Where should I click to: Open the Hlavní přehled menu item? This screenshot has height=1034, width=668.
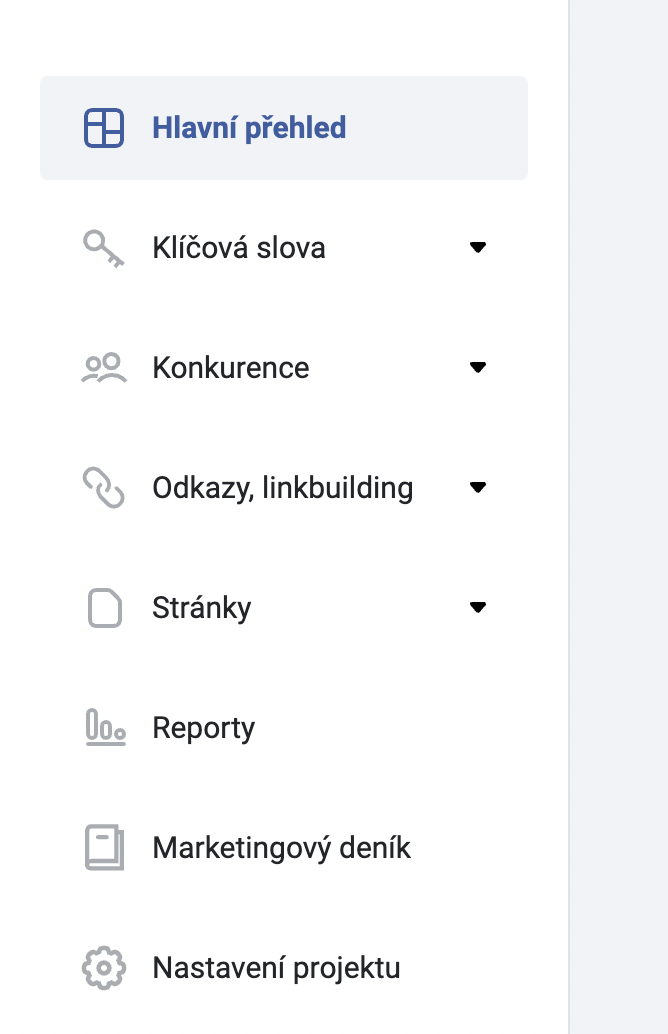pos(250,127)
